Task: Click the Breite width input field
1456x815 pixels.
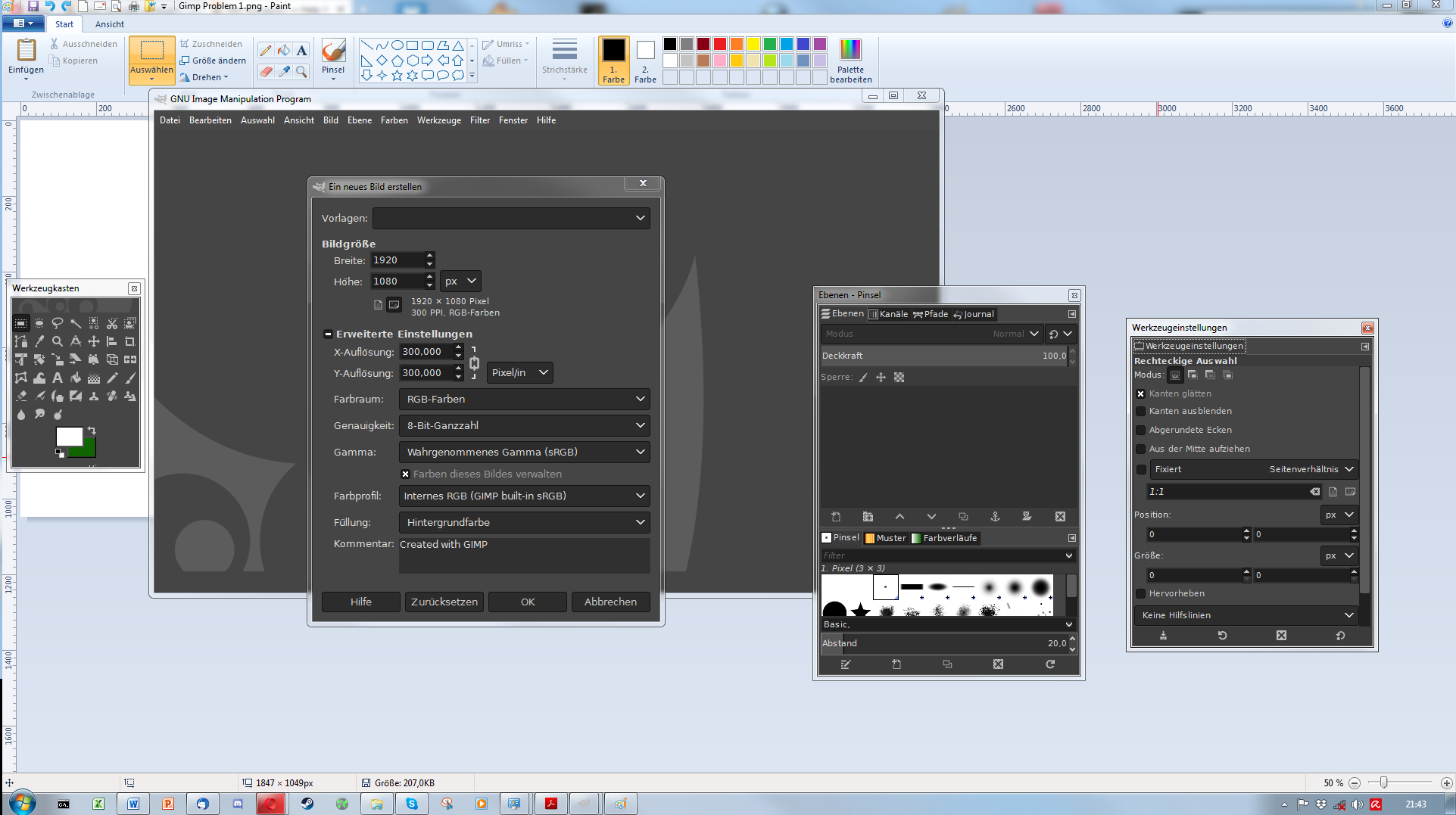Action: 398,260
